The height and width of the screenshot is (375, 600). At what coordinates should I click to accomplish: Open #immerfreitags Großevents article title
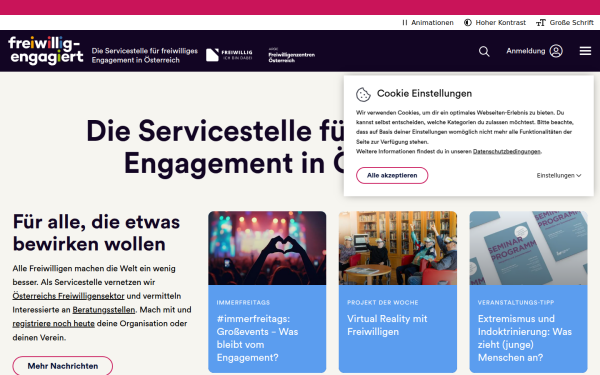[x=258, y=338]
